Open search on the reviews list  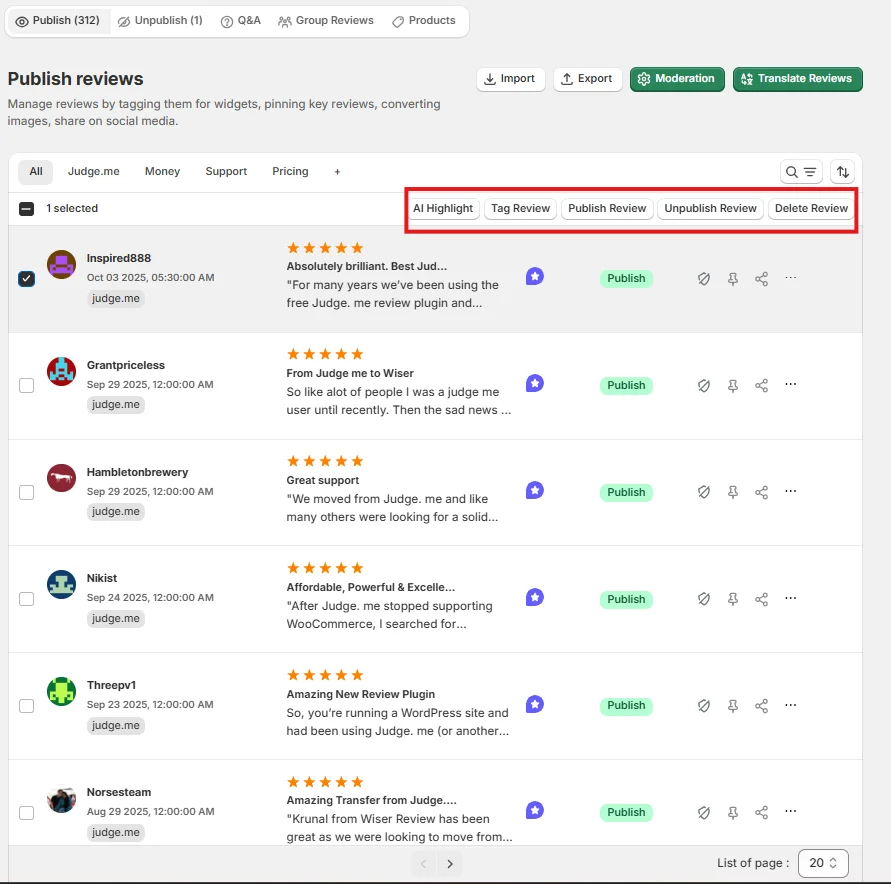click(794, 171)
